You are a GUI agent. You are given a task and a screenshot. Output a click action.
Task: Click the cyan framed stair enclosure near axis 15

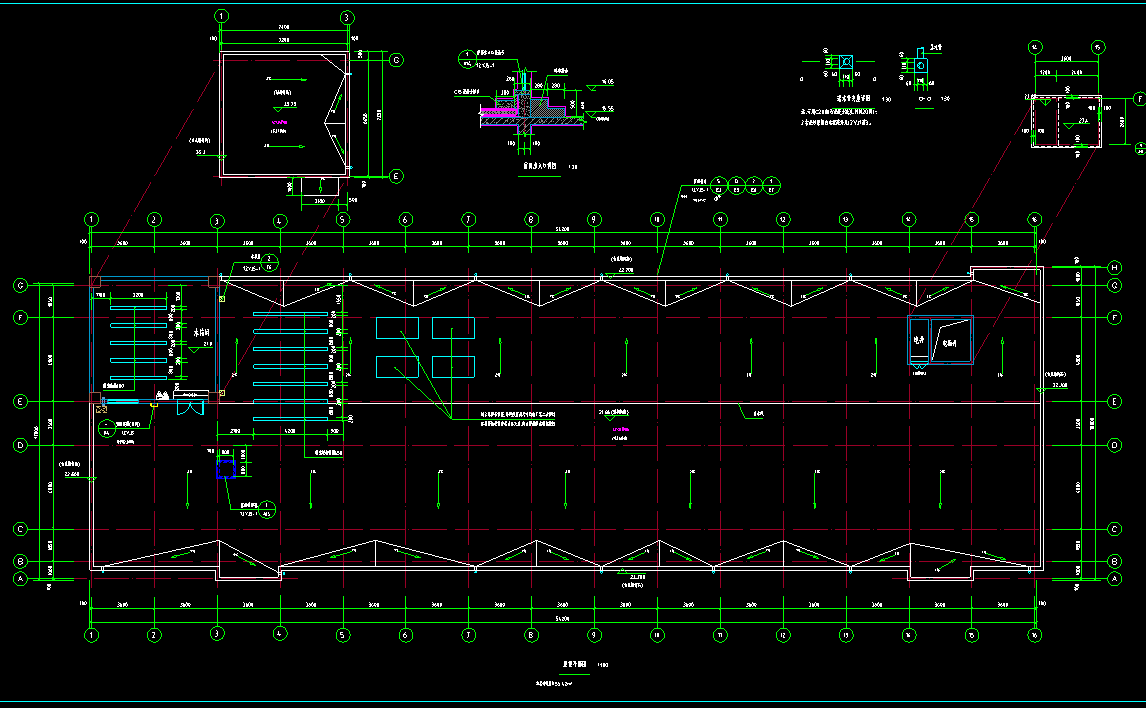(939, 341)
